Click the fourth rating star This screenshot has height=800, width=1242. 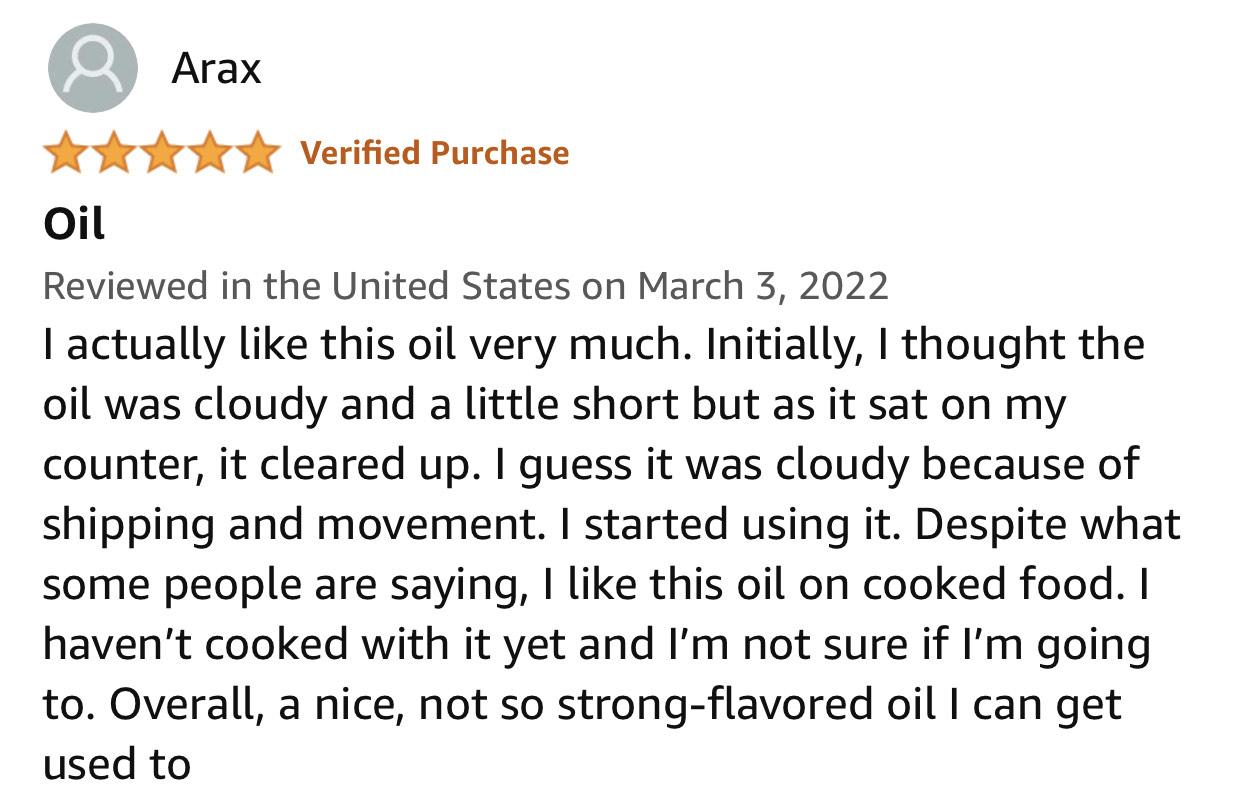(x=208, y=154)
